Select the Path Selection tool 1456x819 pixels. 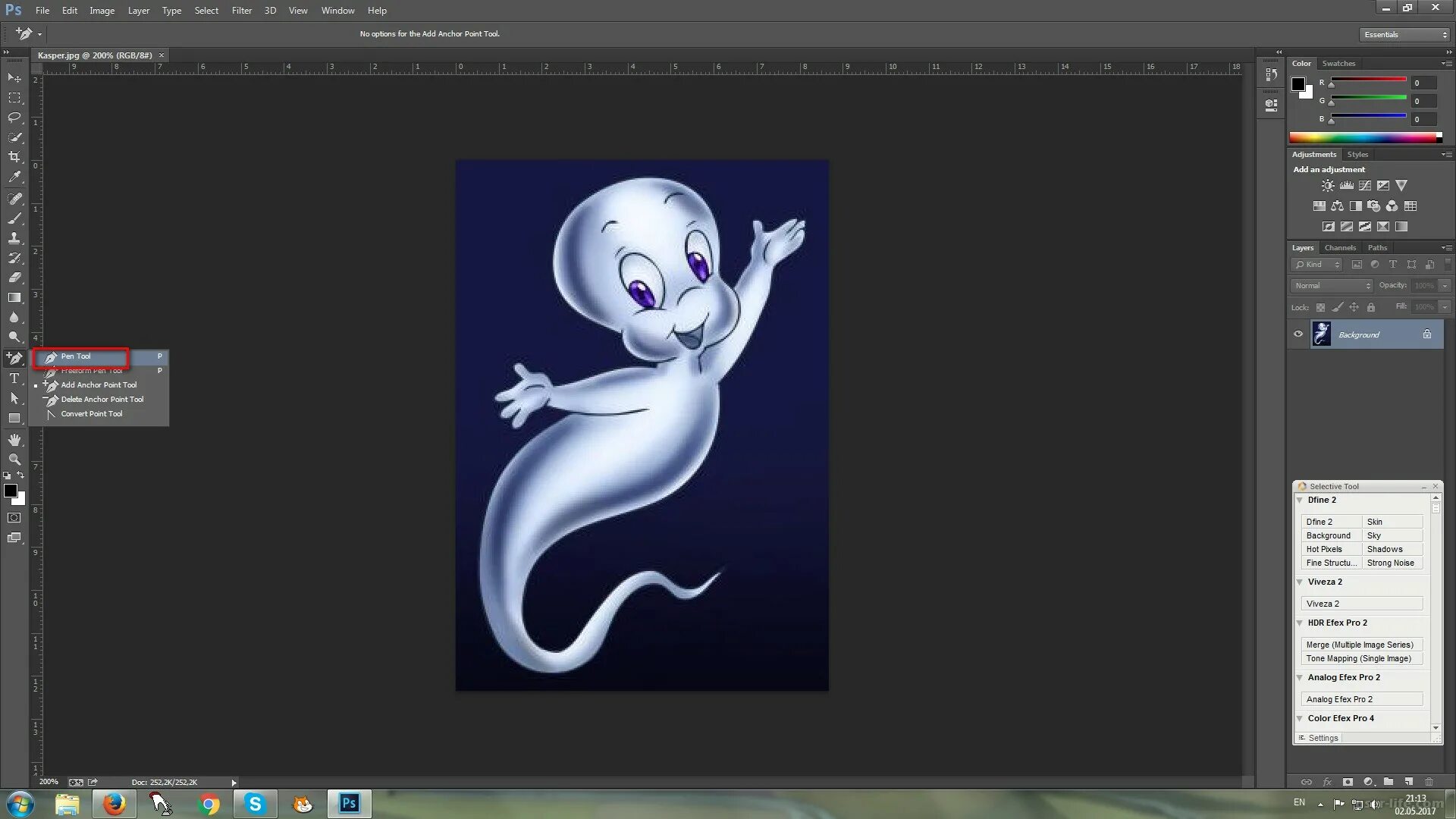tap(14, 398)
